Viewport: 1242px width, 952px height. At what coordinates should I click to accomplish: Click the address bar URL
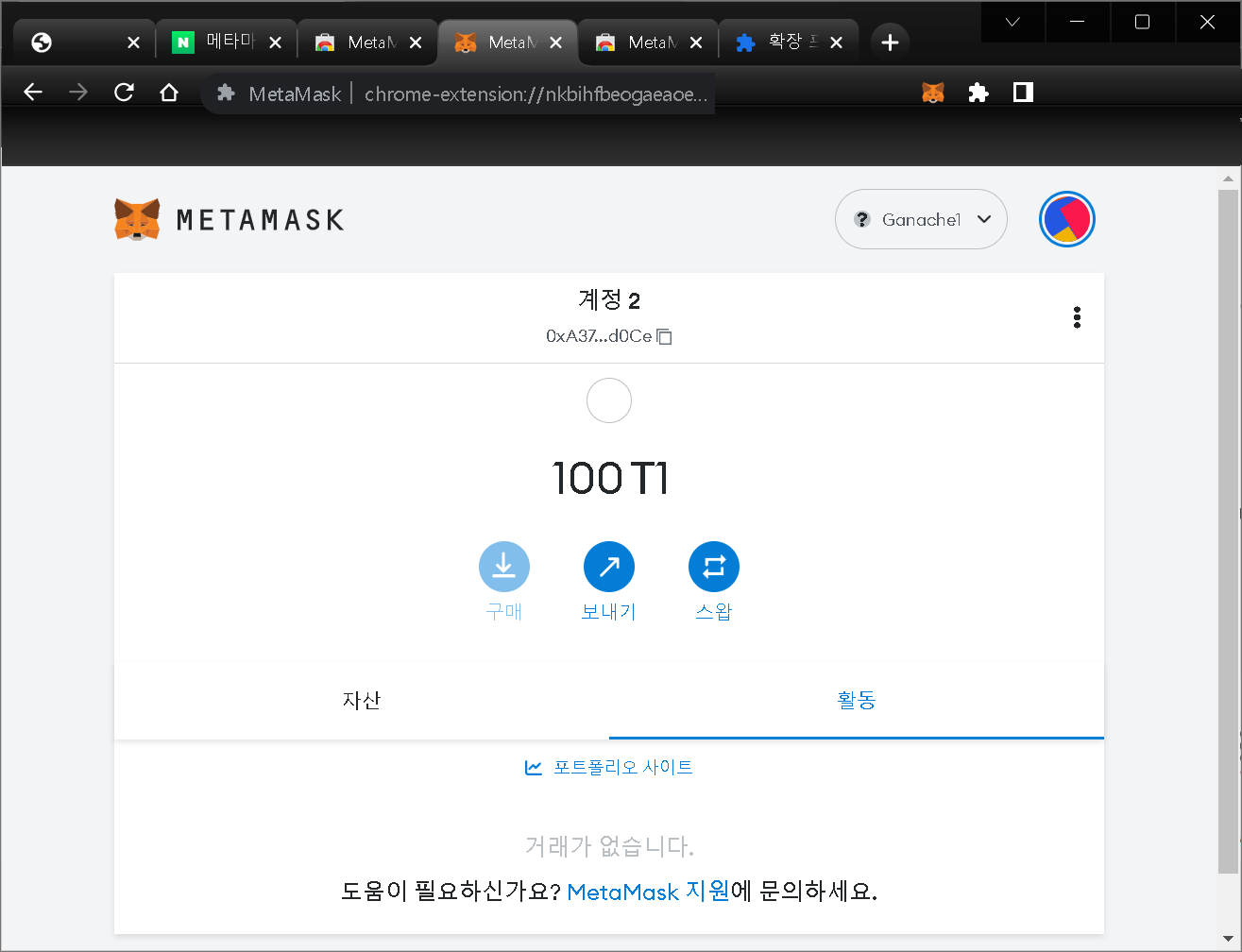point(536,93)
